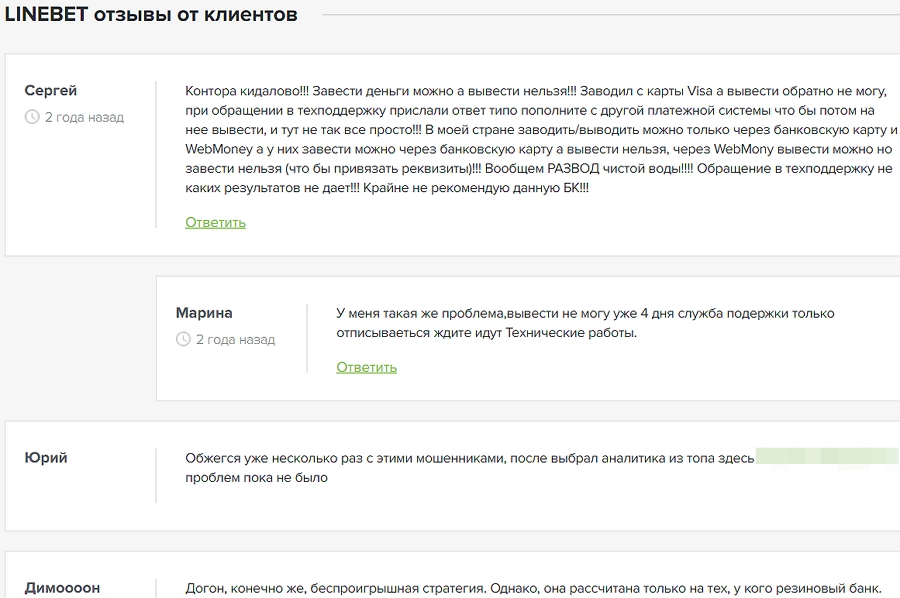Viewport: 900px width, 598px height.
Task: Click Марина's reply text about Технические работы
Action: (x=585, y=323)
